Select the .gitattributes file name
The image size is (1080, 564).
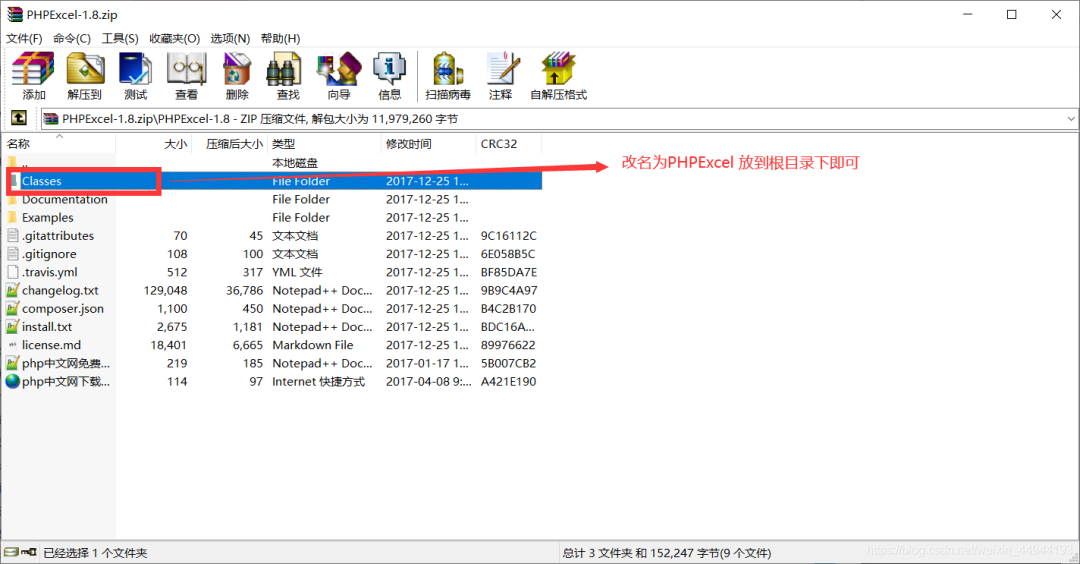(58, 236)
